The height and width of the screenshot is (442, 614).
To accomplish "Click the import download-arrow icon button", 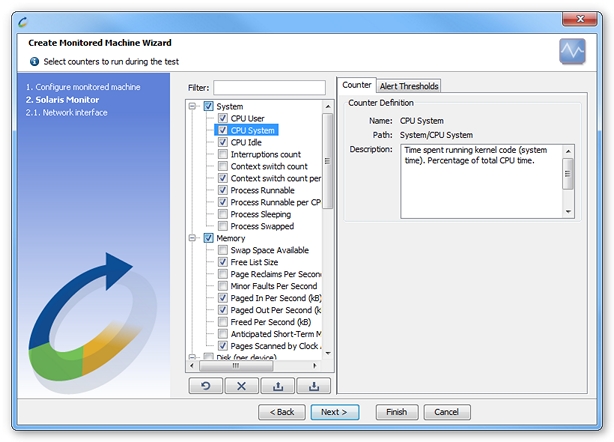I will (314, 386).
